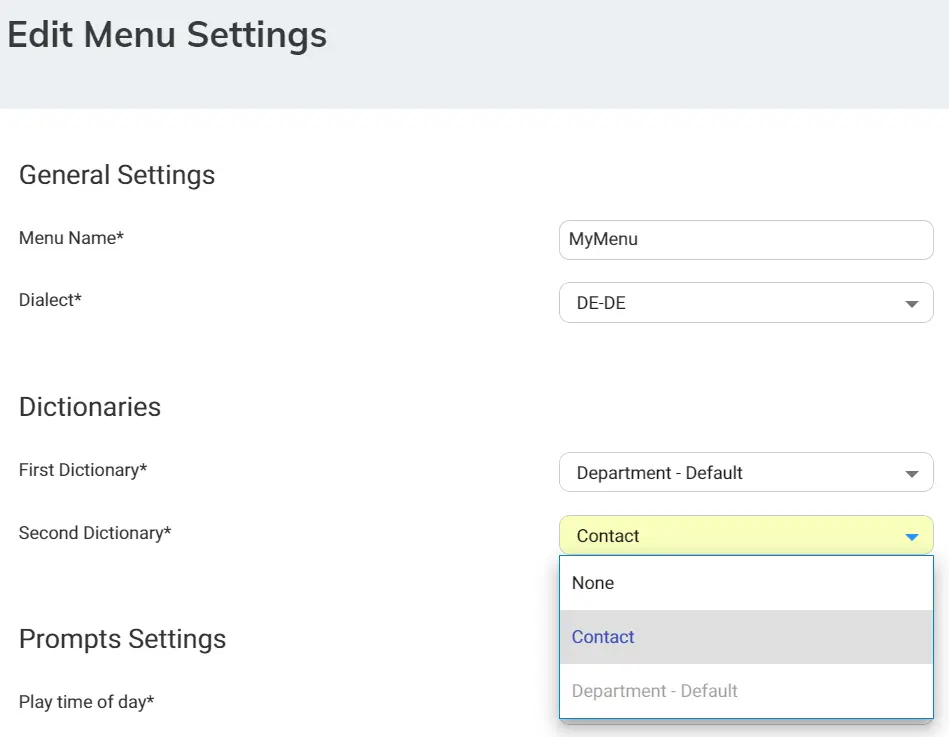This screenshot has height=737, width=949.
Task: Click the Dictionaries section heading
Action: coord(90,407)
